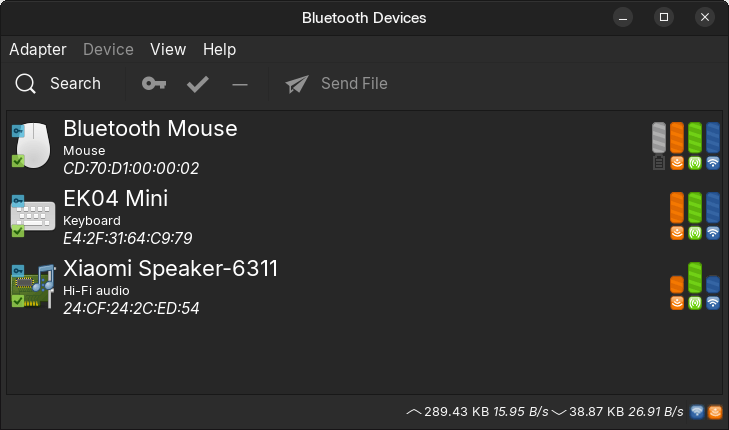Click the green link quality bar for EK04 Mini

click(695, 207)
